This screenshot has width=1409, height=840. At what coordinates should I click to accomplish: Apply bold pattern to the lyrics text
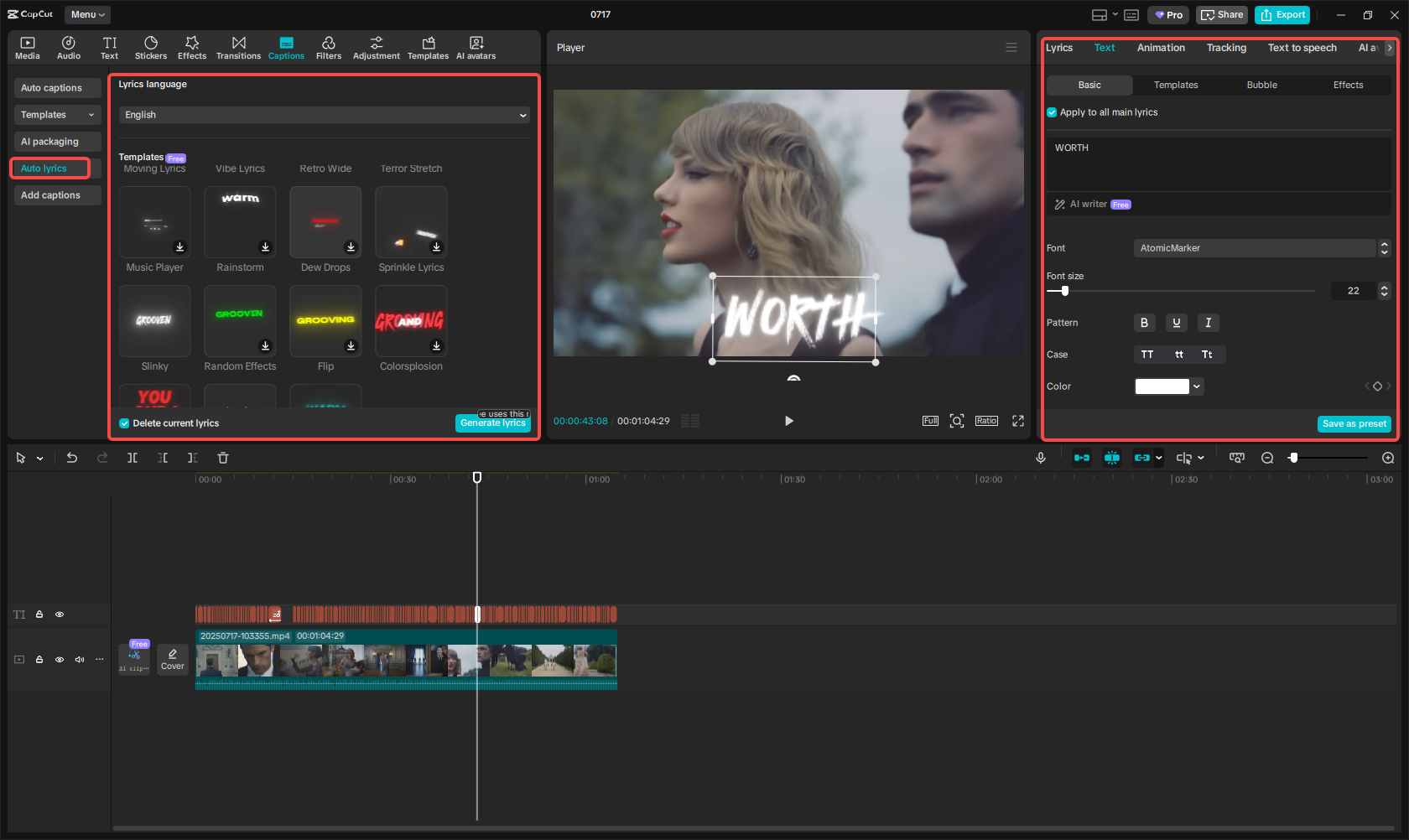click(x=1144, y=323)
